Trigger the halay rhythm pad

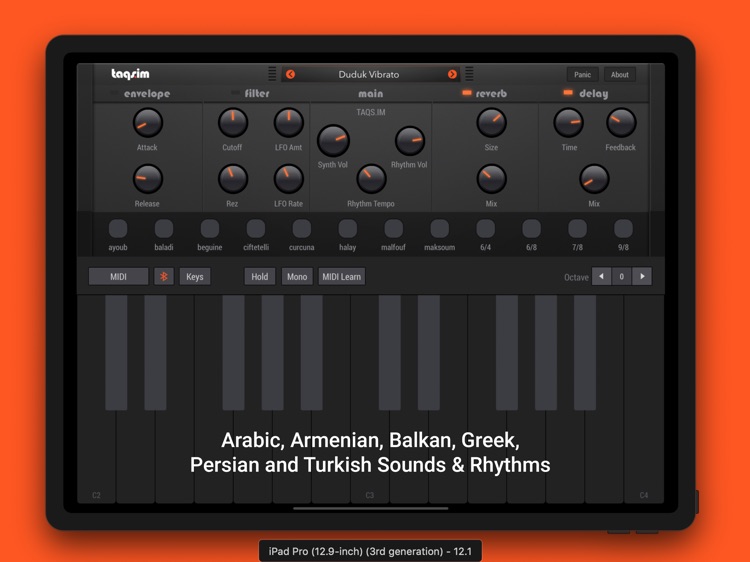coord(348,229)
